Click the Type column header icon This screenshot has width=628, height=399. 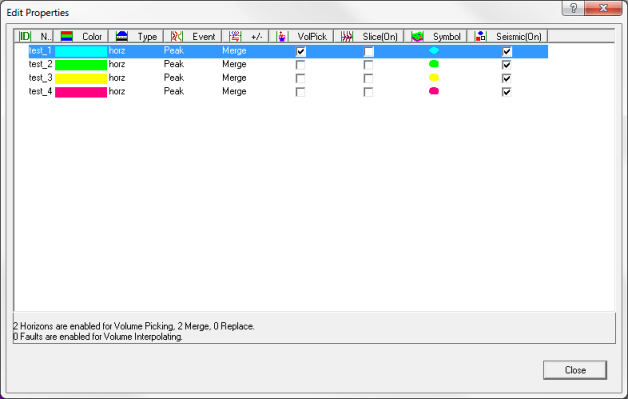pyautogui.click(x=122, y=36)
